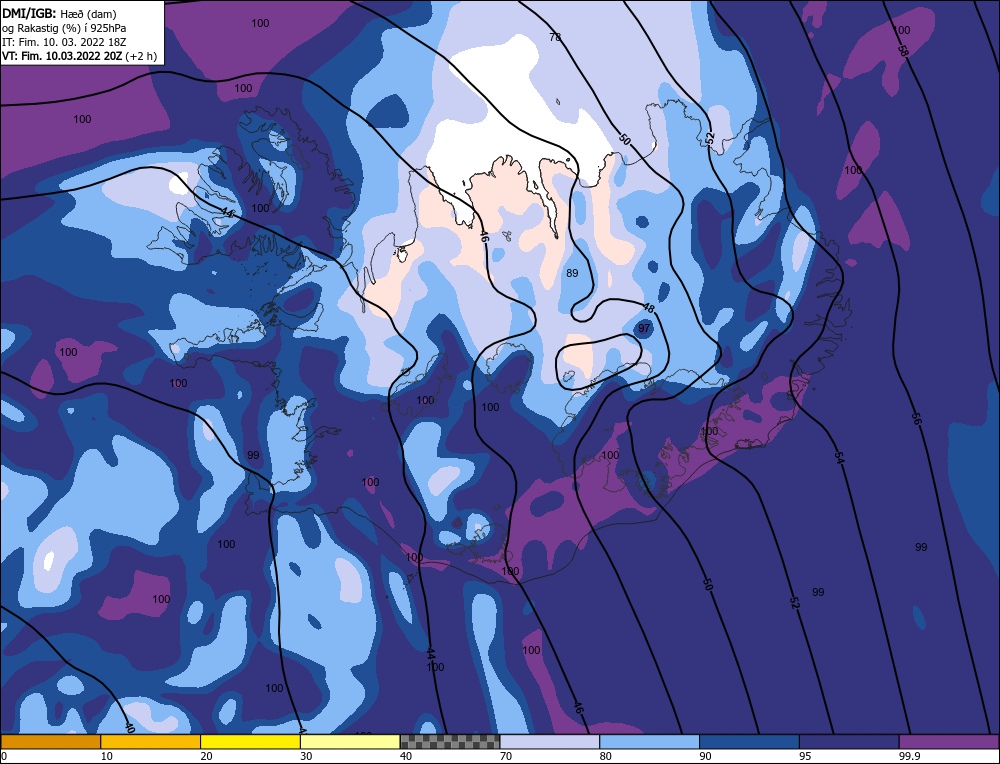Click the 'IT: Fim. 10. 03. 2022 18Z' line
The height and width of the screenshot is (764, 1000).
(x=64, y=42)
